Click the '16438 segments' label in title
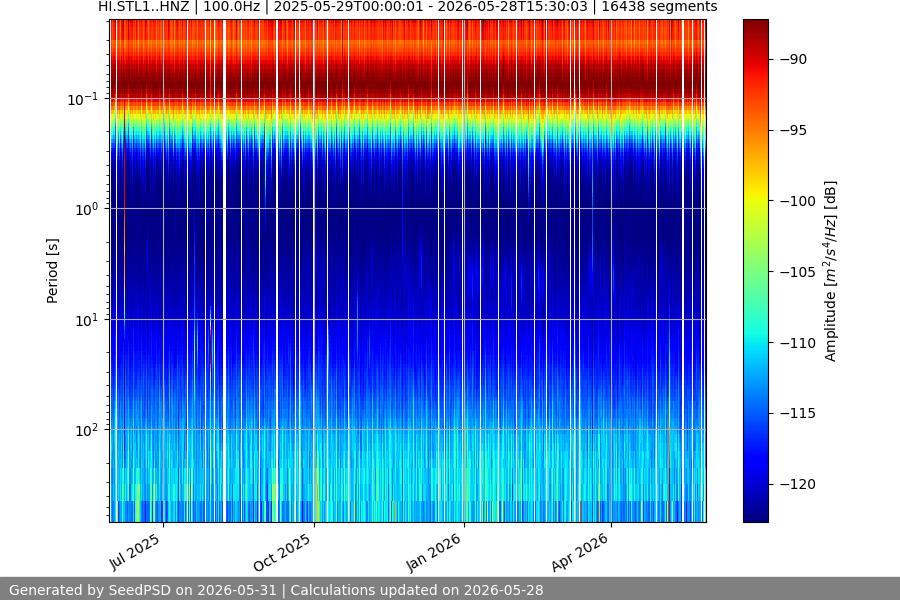Screen dimensions: 900x600 [660, 6]
